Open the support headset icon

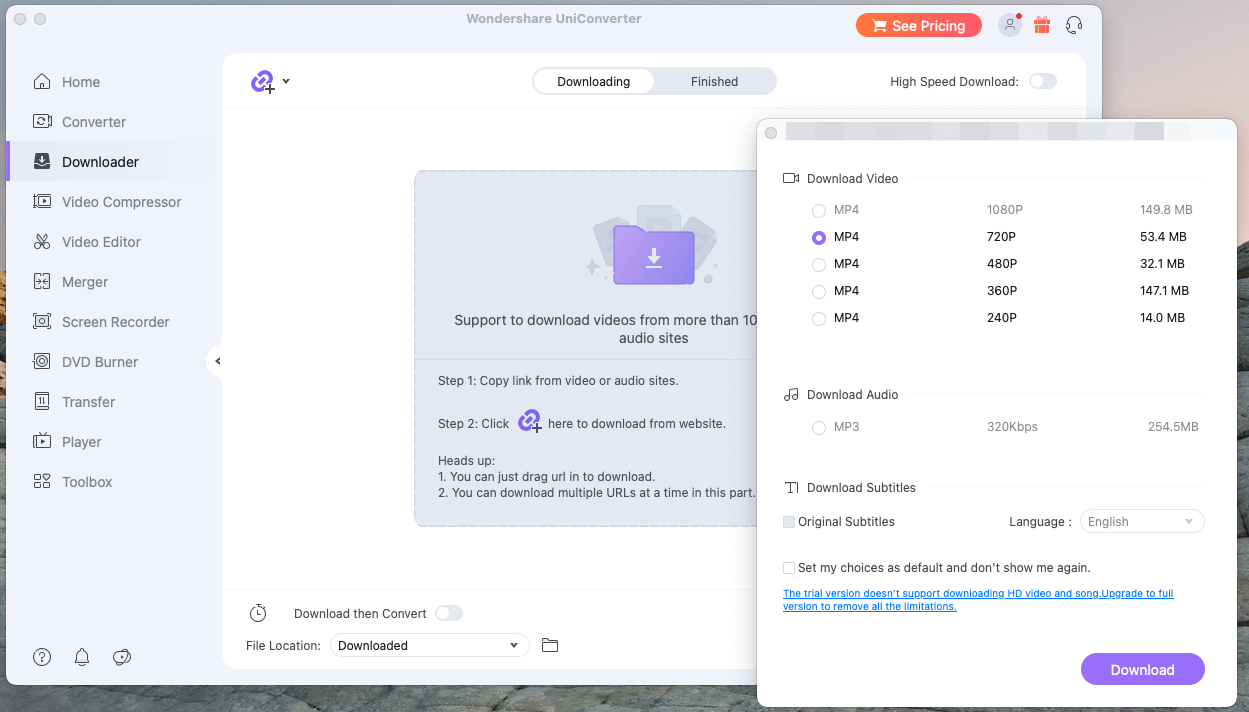click(1074, 25)
